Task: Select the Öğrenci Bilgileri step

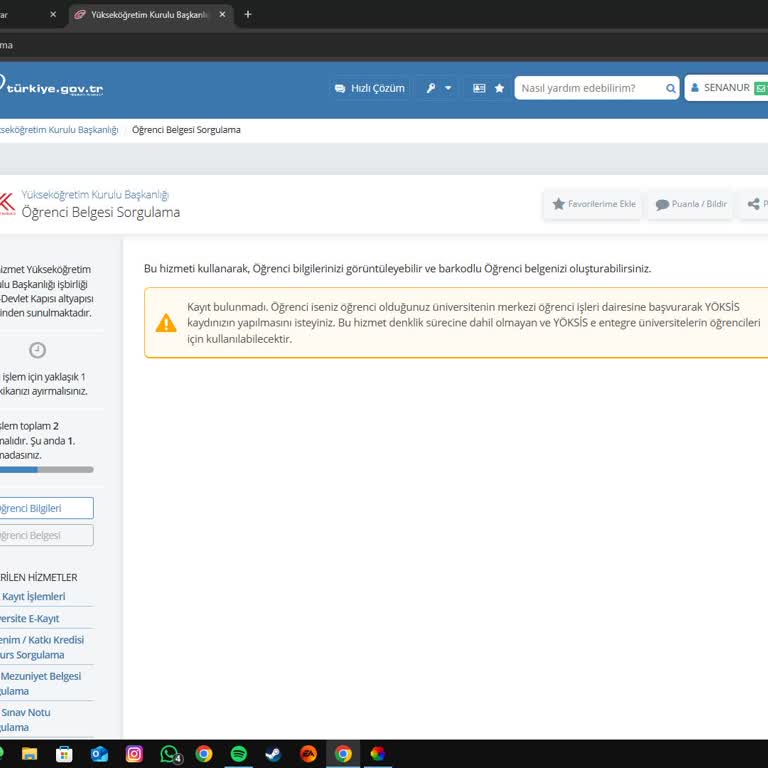Action: pyautogui.click(x=45, y=508)
